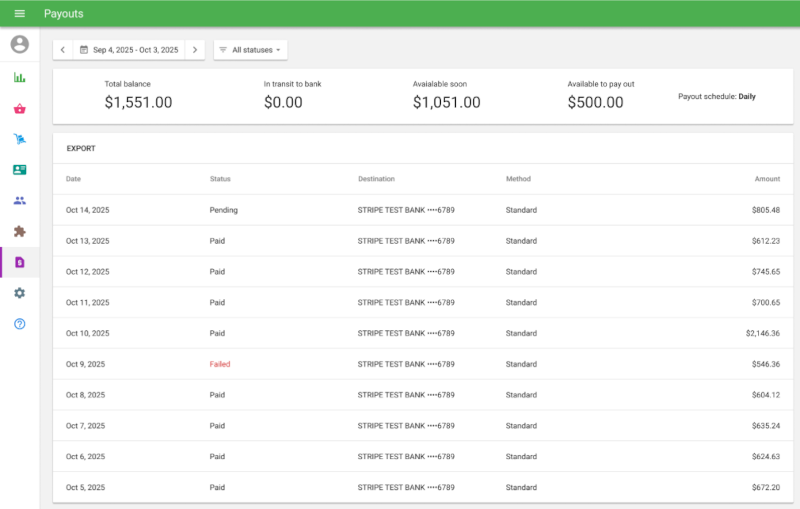Screen dimensions: 800x509
Task: Click the Available to pay out $500.00 value
Action: (595, 103)
